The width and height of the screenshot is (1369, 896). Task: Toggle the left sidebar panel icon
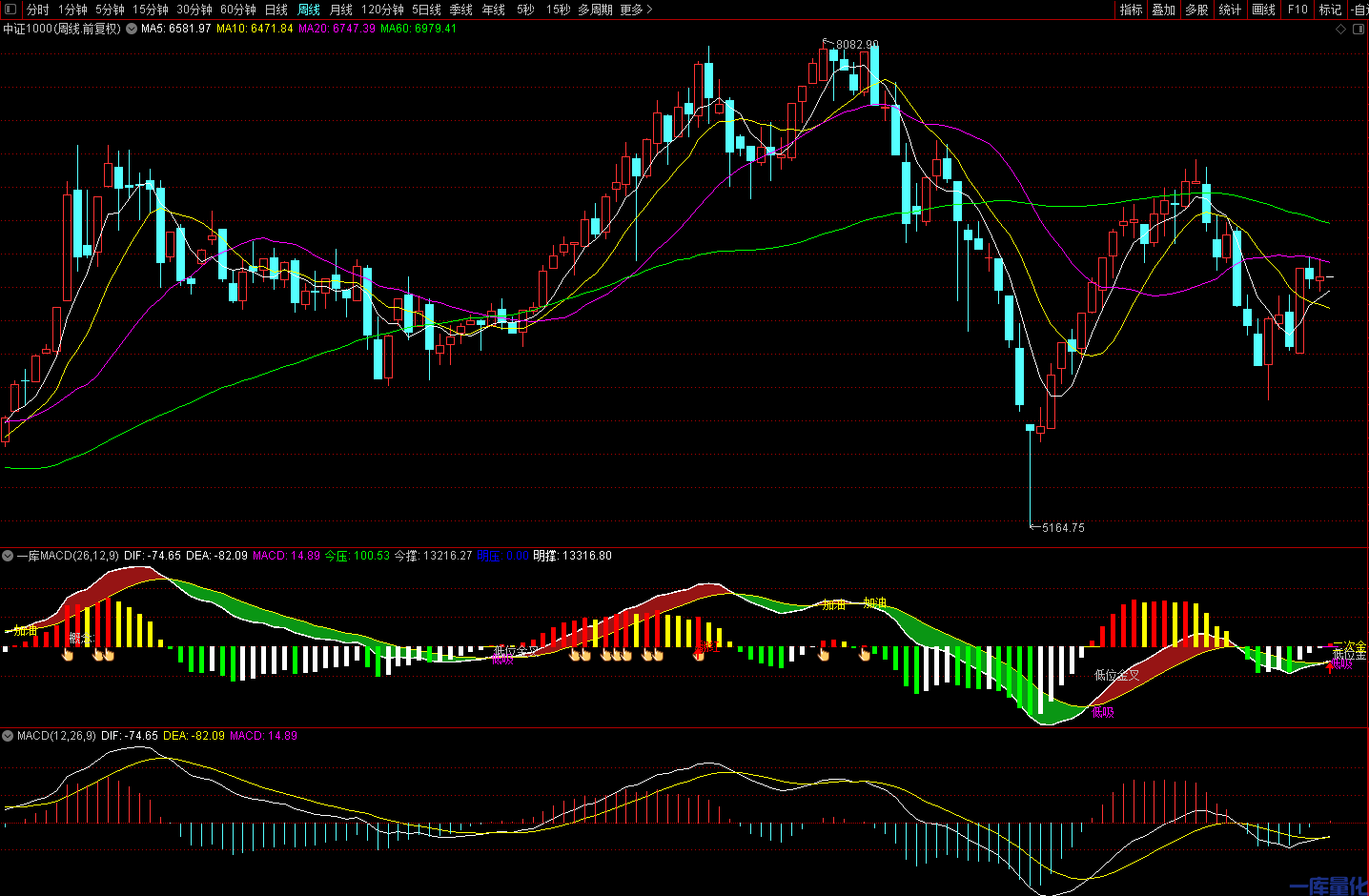coord(10,10)
